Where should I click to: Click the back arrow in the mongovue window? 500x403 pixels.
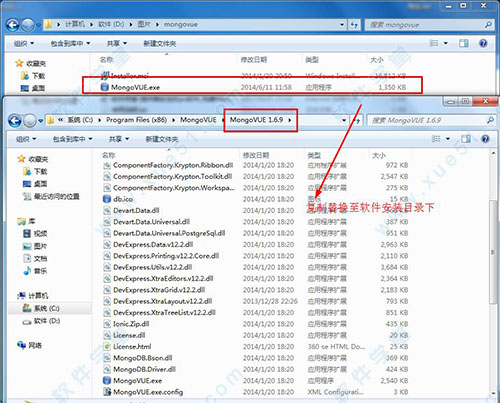[x=13, y=25]
